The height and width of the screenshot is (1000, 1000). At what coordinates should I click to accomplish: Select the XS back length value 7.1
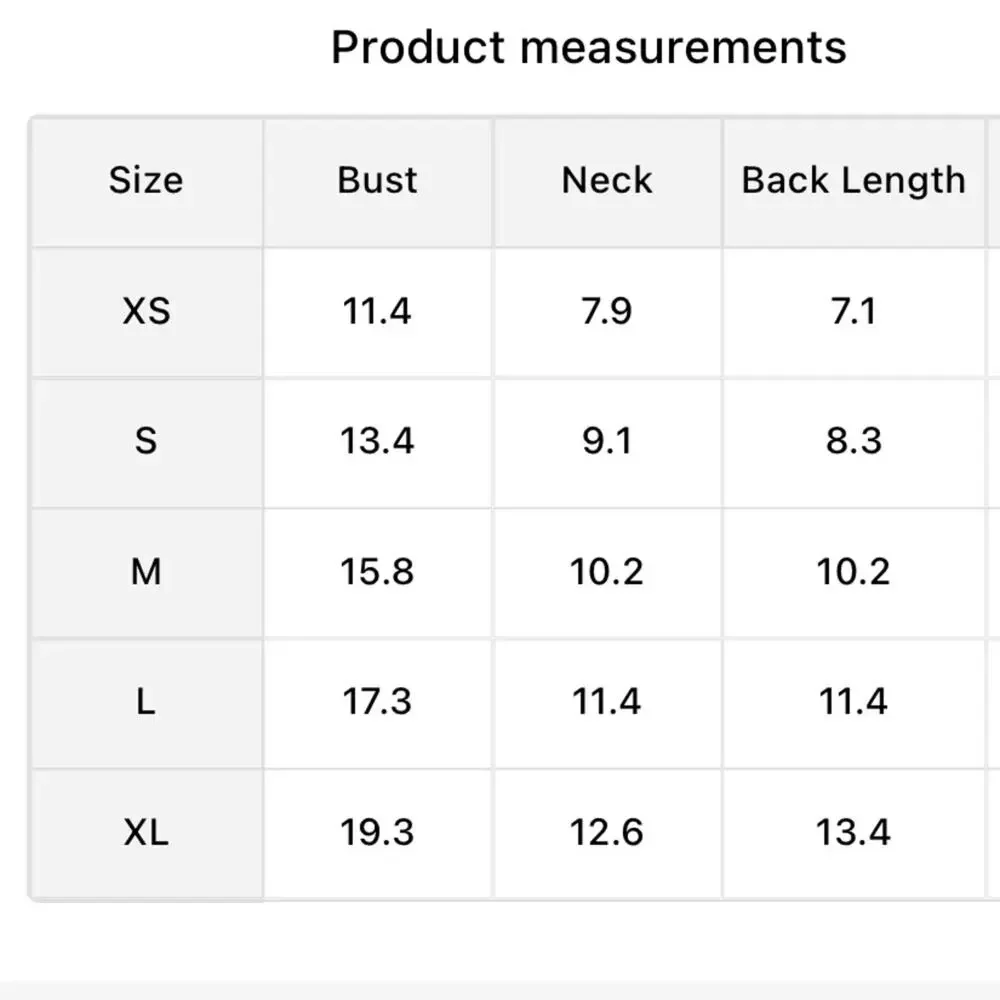853,311
